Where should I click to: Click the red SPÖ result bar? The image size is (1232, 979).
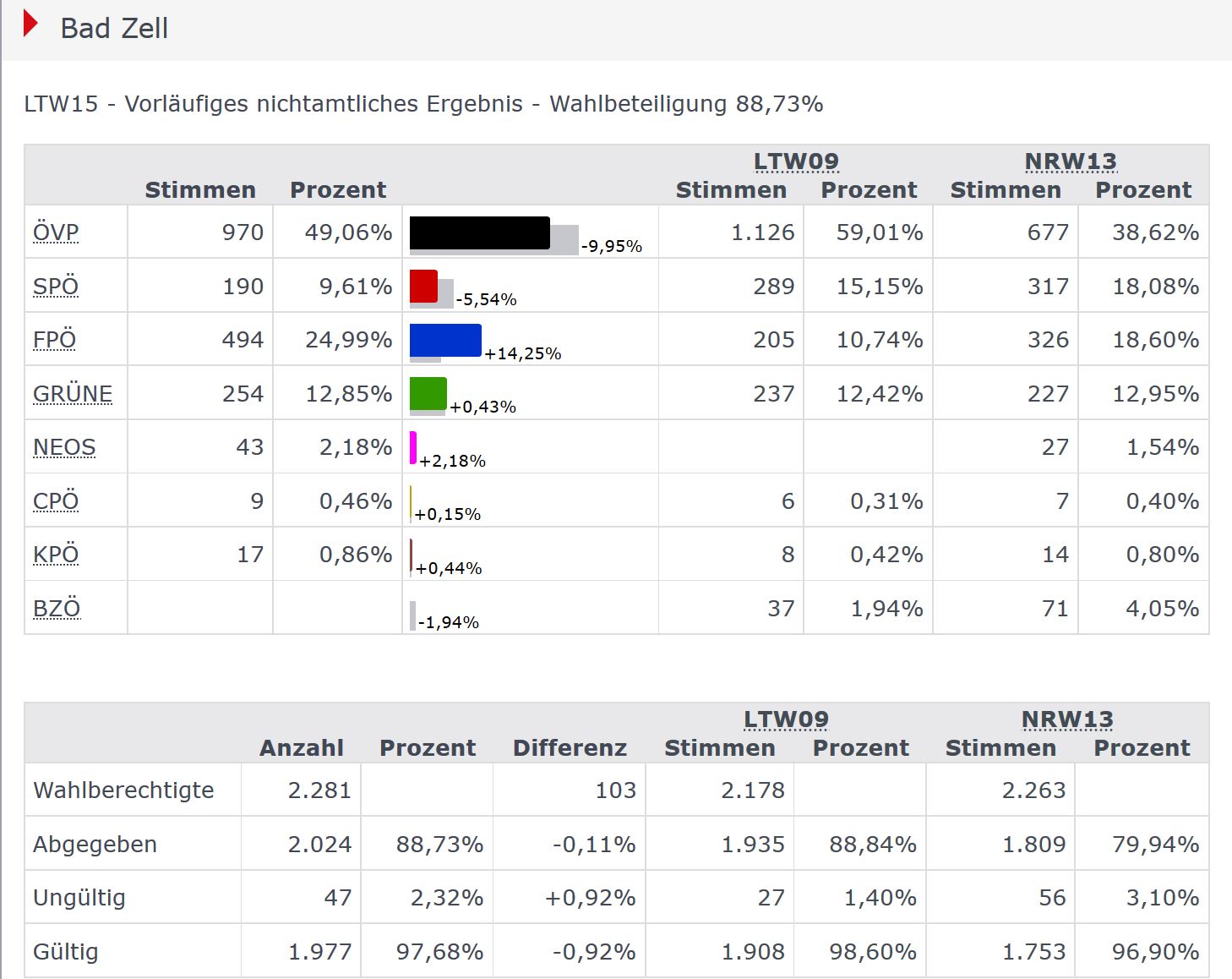pos(423,287)
